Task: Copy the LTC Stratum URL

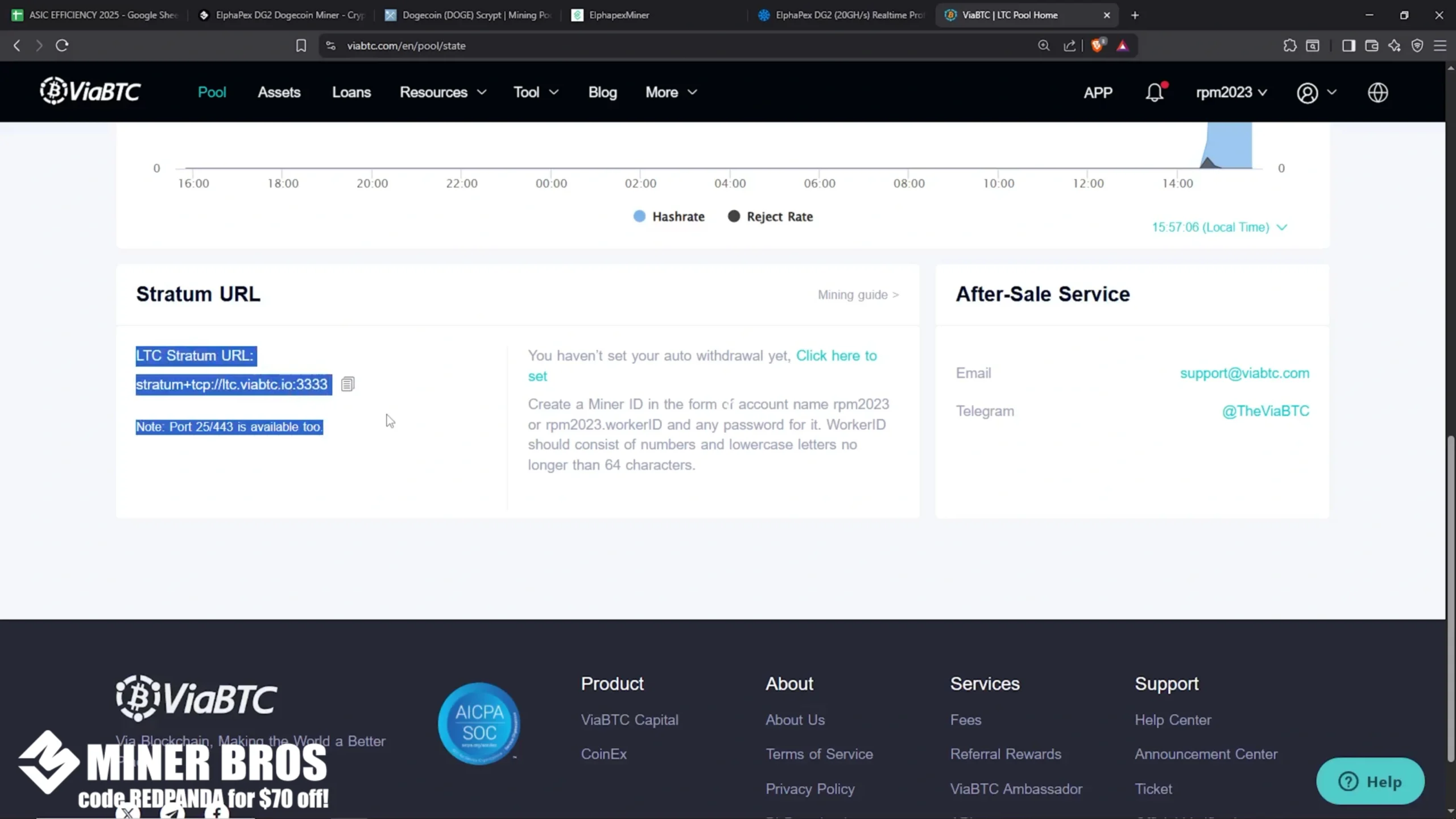Action: pyautogui.click(x=347, y=384)
